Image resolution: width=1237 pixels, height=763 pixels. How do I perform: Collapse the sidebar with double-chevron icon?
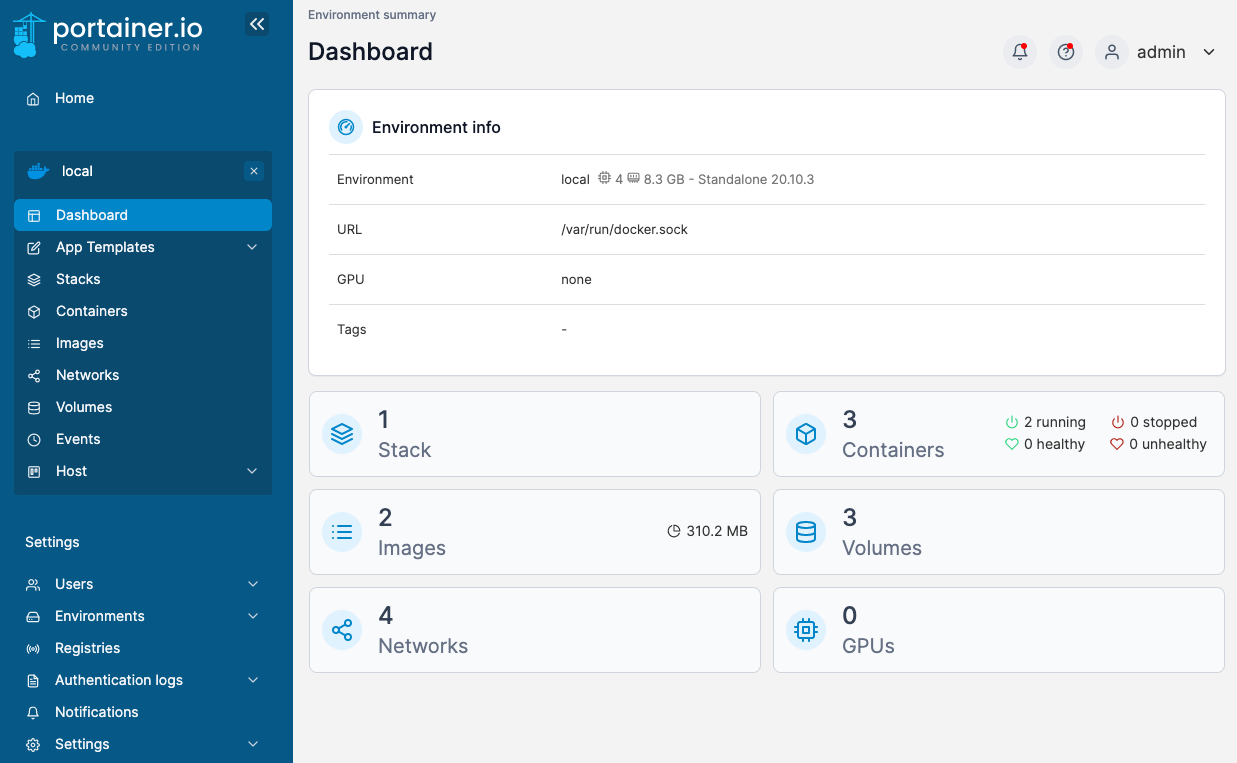pyautogui.click(x=257, y=24)
